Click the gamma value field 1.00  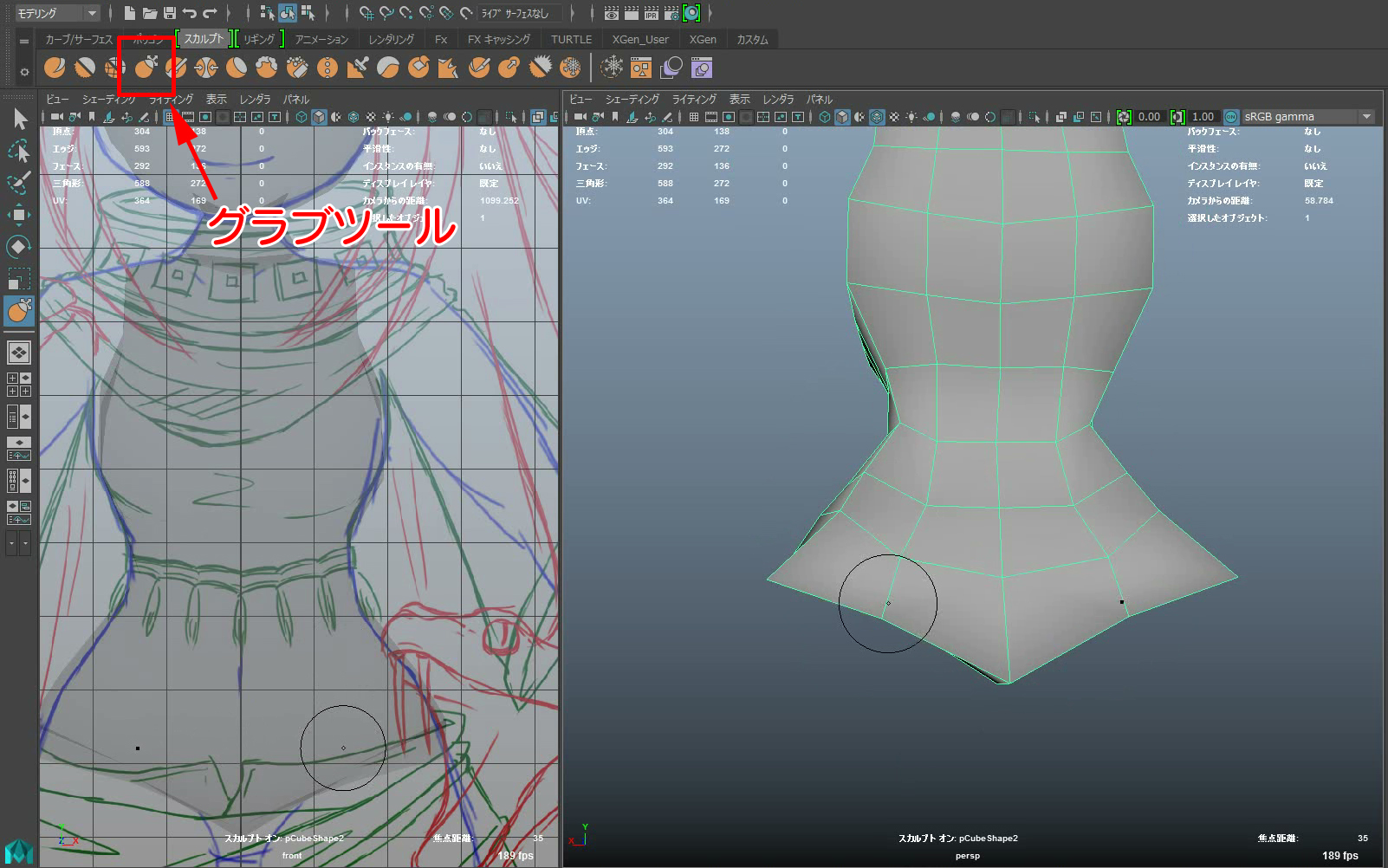click(1203, 117)
